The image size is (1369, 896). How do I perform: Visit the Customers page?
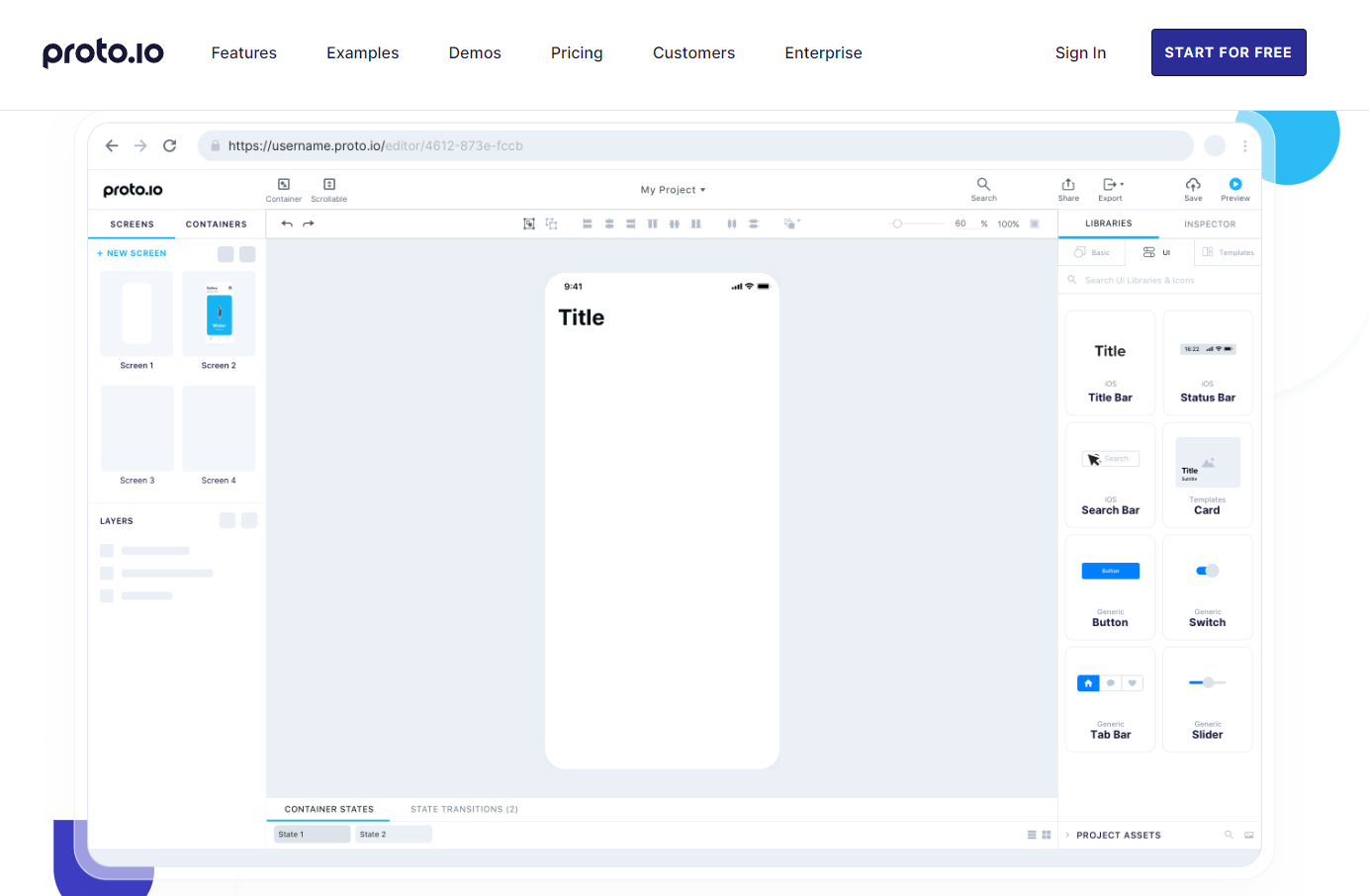click(x=693, y=52)
